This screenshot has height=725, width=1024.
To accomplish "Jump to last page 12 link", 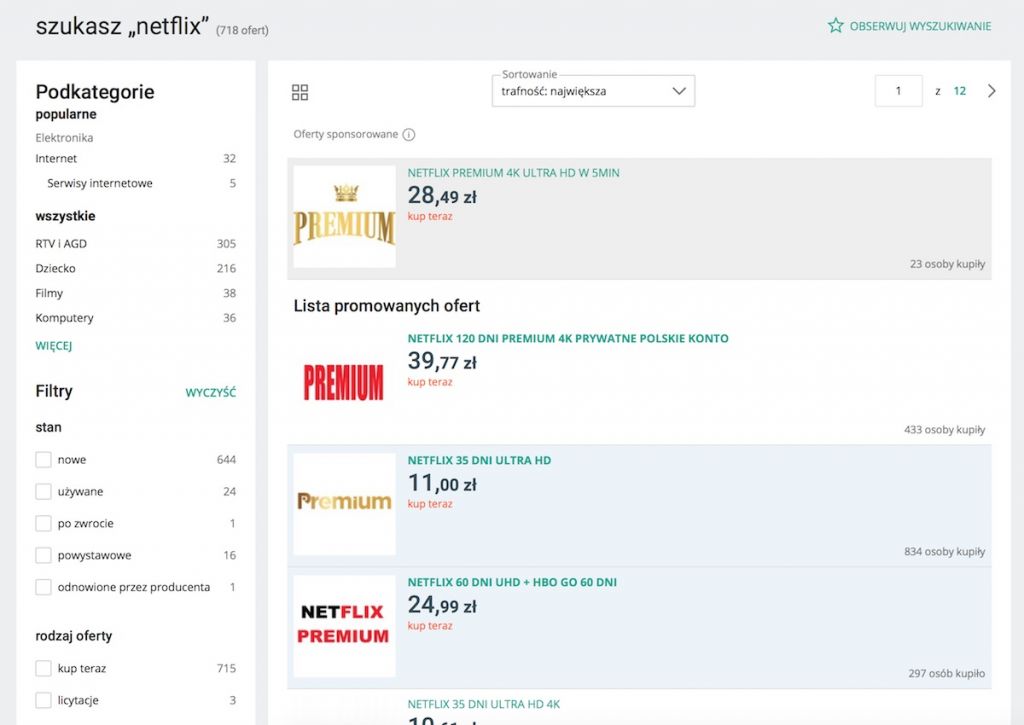I will 959,91.
